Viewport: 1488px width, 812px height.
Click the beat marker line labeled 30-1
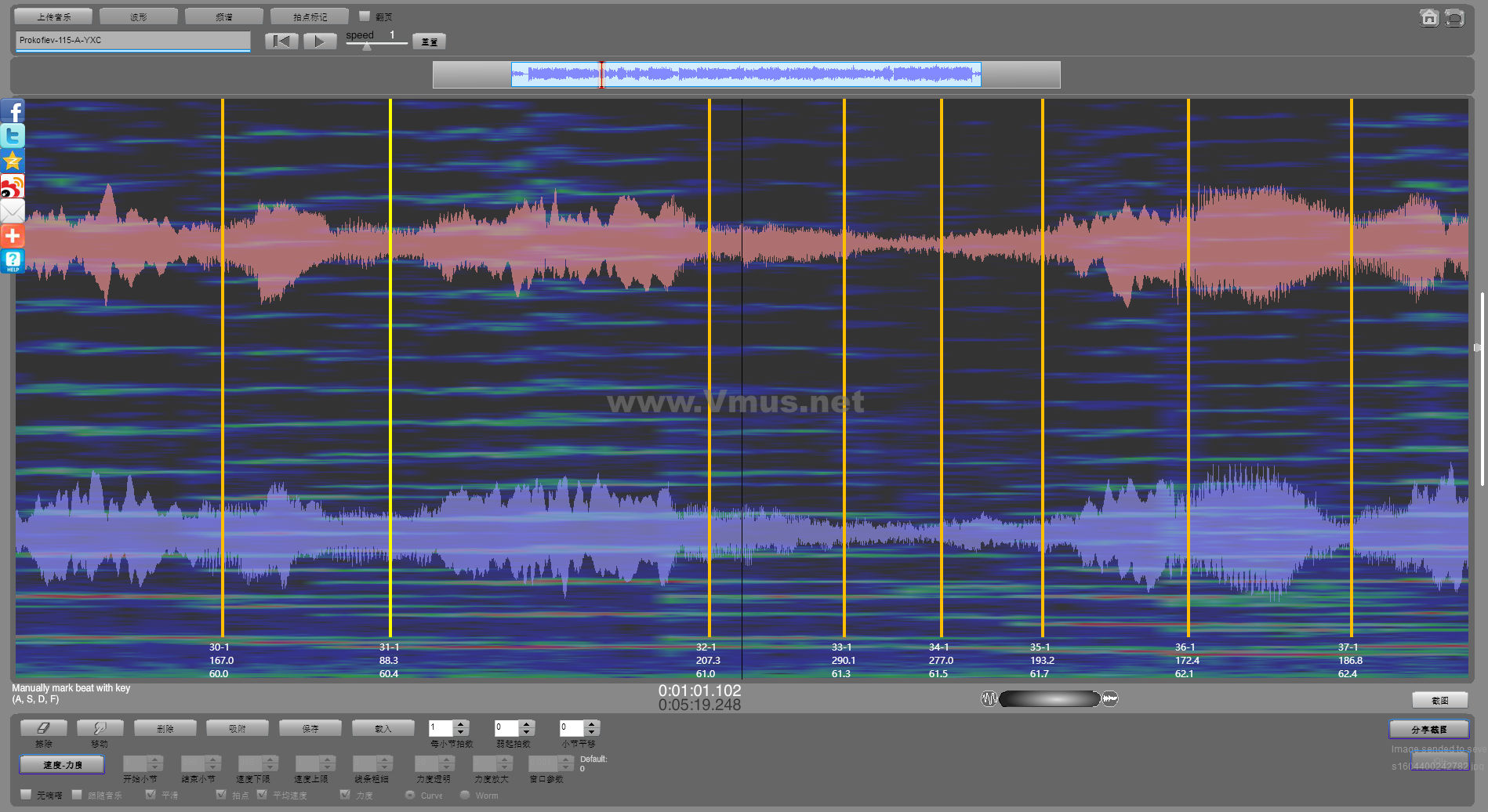click(x=223, y=368)
